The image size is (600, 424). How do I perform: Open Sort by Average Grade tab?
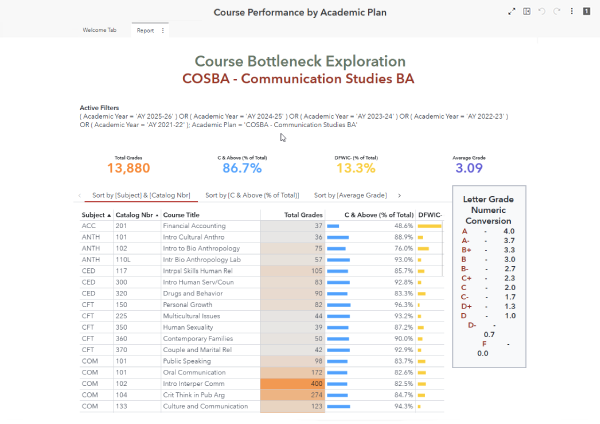pyautogui.click(x=351, y=195)
